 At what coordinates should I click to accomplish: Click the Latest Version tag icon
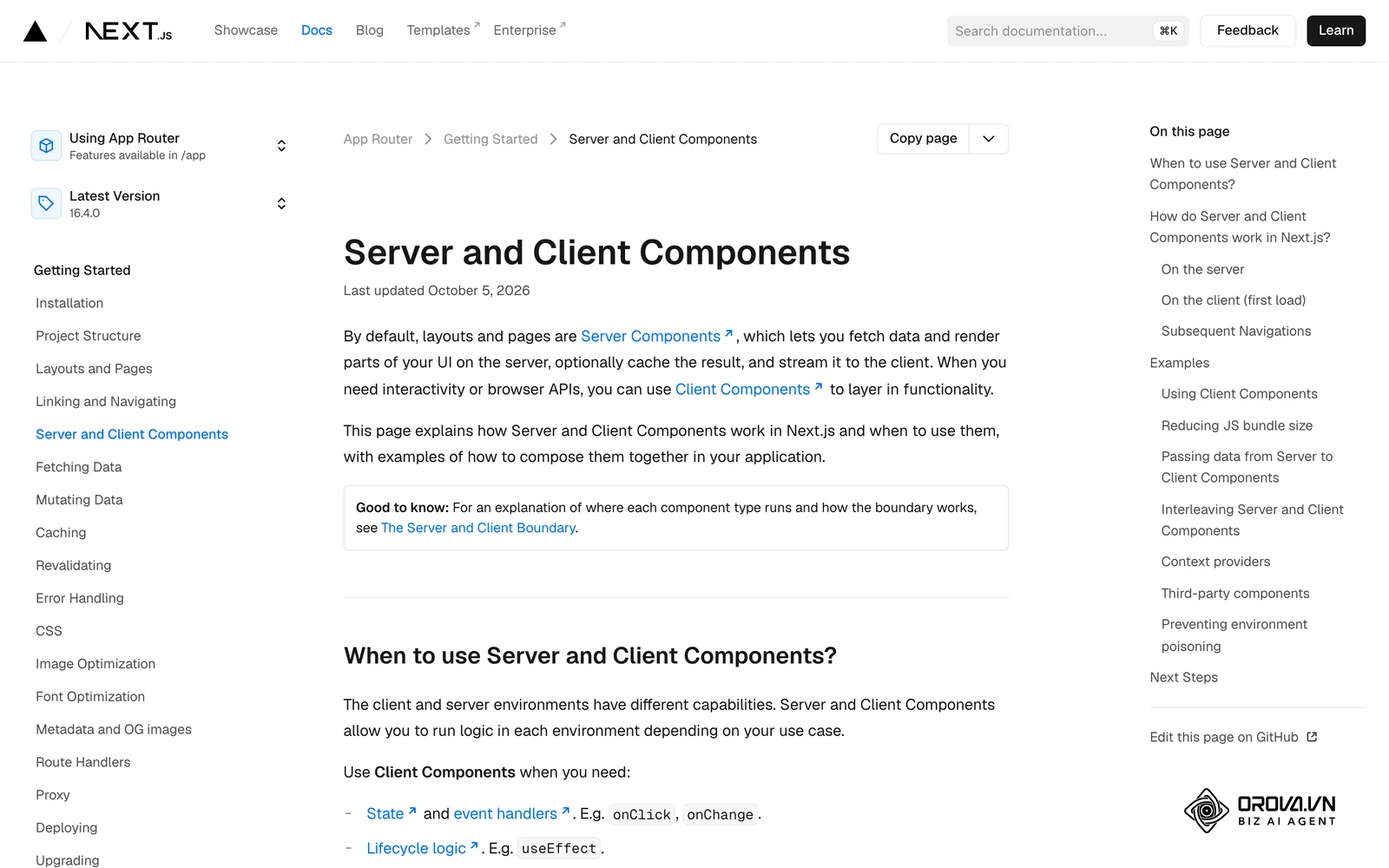coord(46,204)
